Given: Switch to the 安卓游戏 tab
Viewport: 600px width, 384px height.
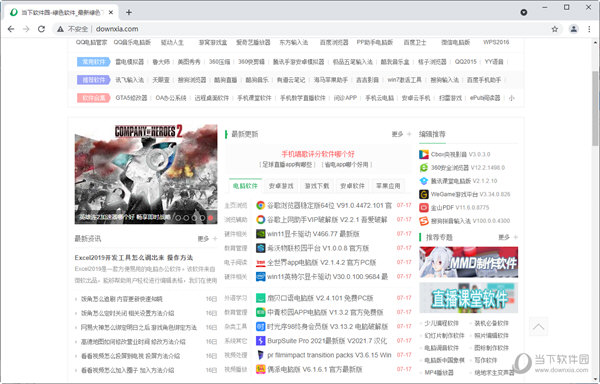Looking at the screenshot, I should coord(281,186).
